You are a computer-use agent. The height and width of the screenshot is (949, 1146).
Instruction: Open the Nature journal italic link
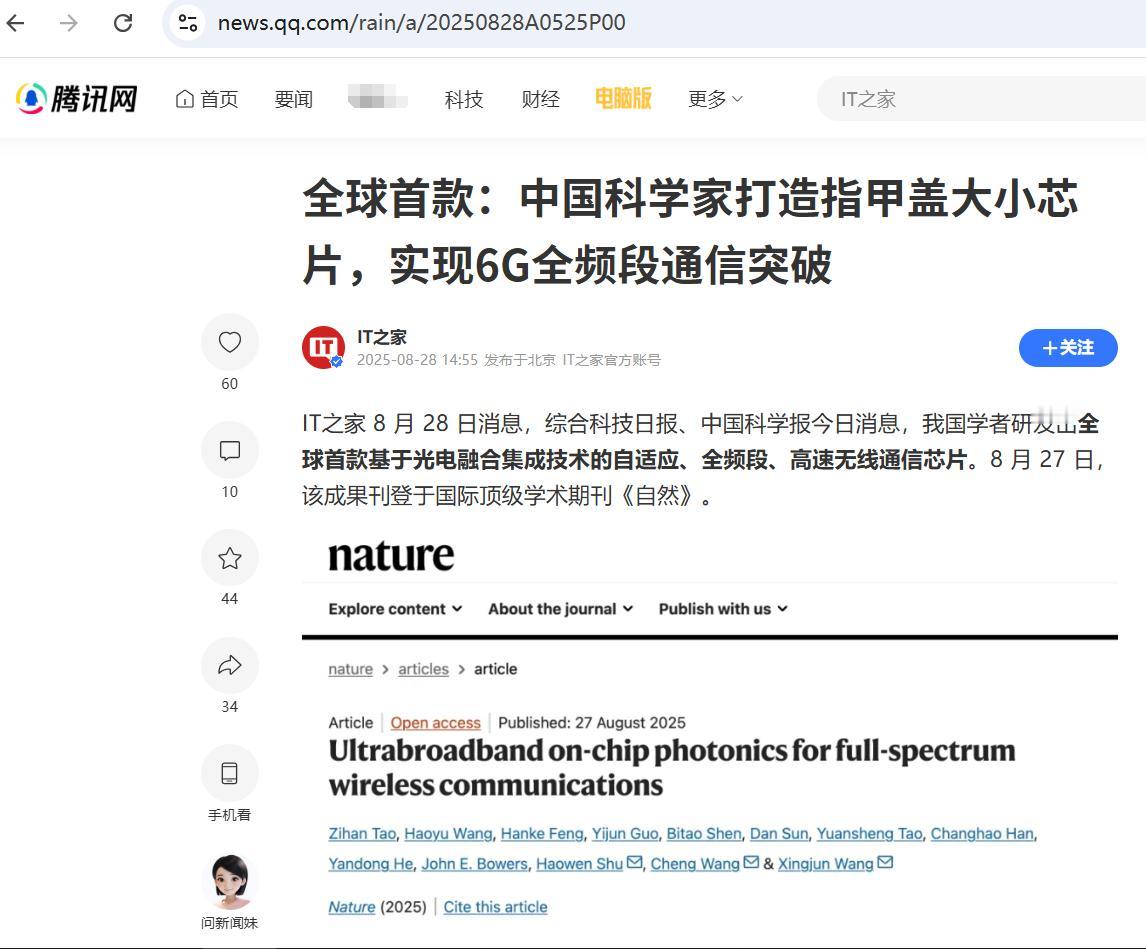[352, 907]
